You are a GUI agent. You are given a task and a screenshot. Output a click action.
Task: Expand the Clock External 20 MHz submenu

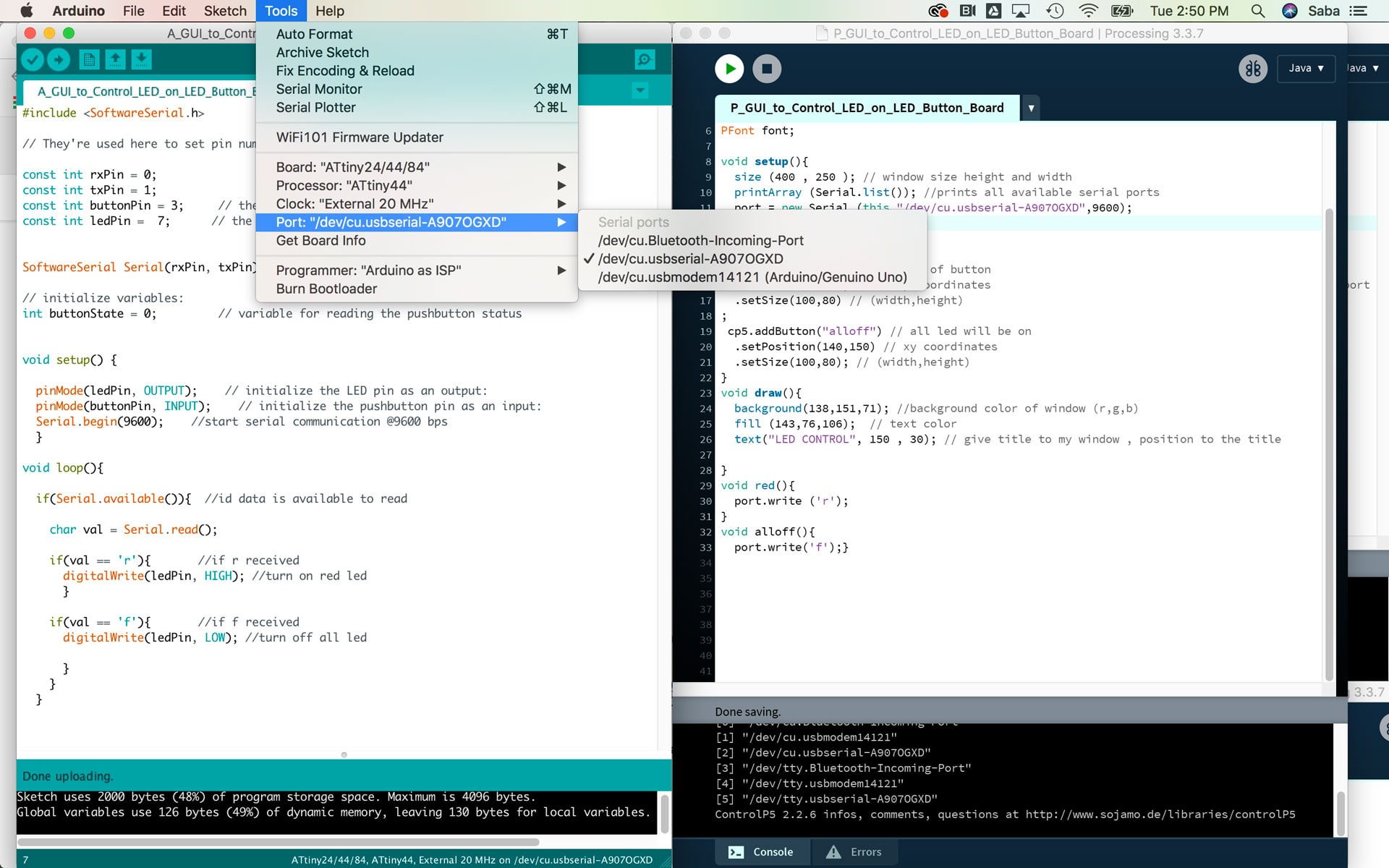click(x=417, y=204)
